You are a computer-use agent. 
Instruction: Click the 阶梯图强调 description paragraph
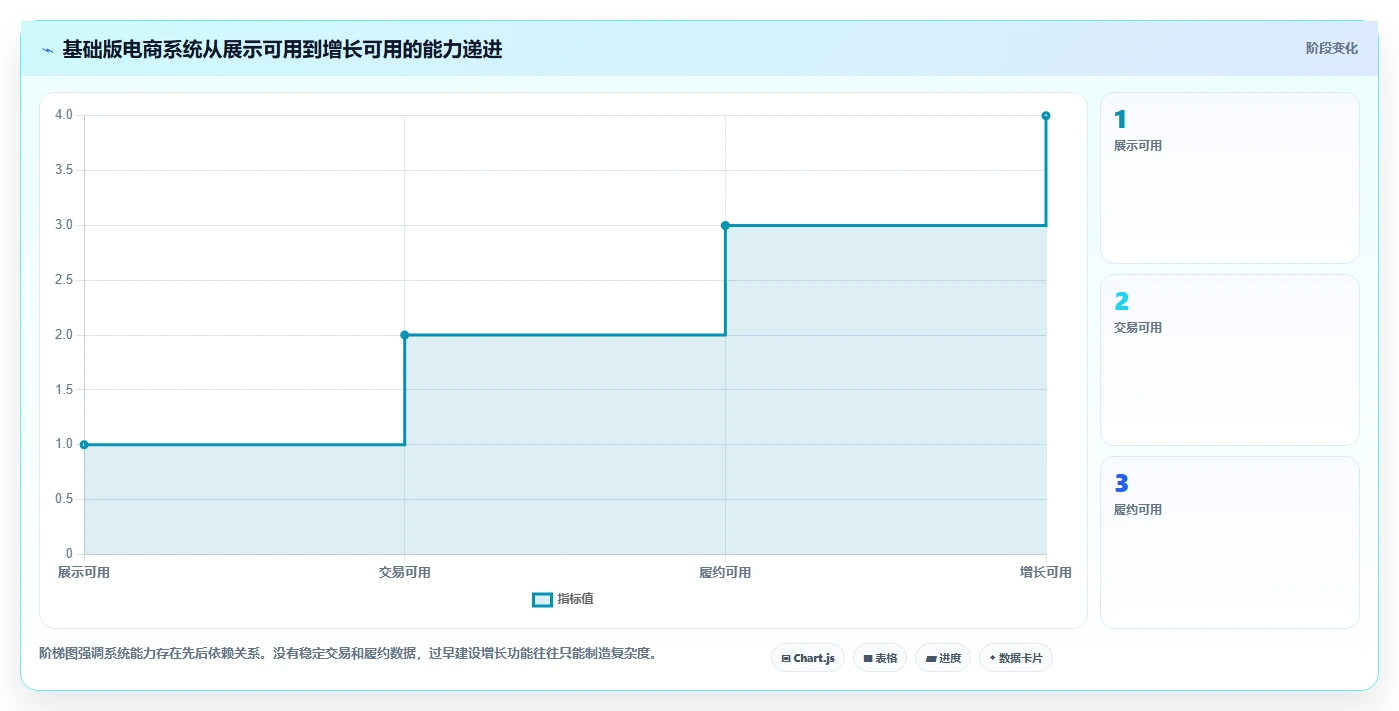tap(348, 654)
